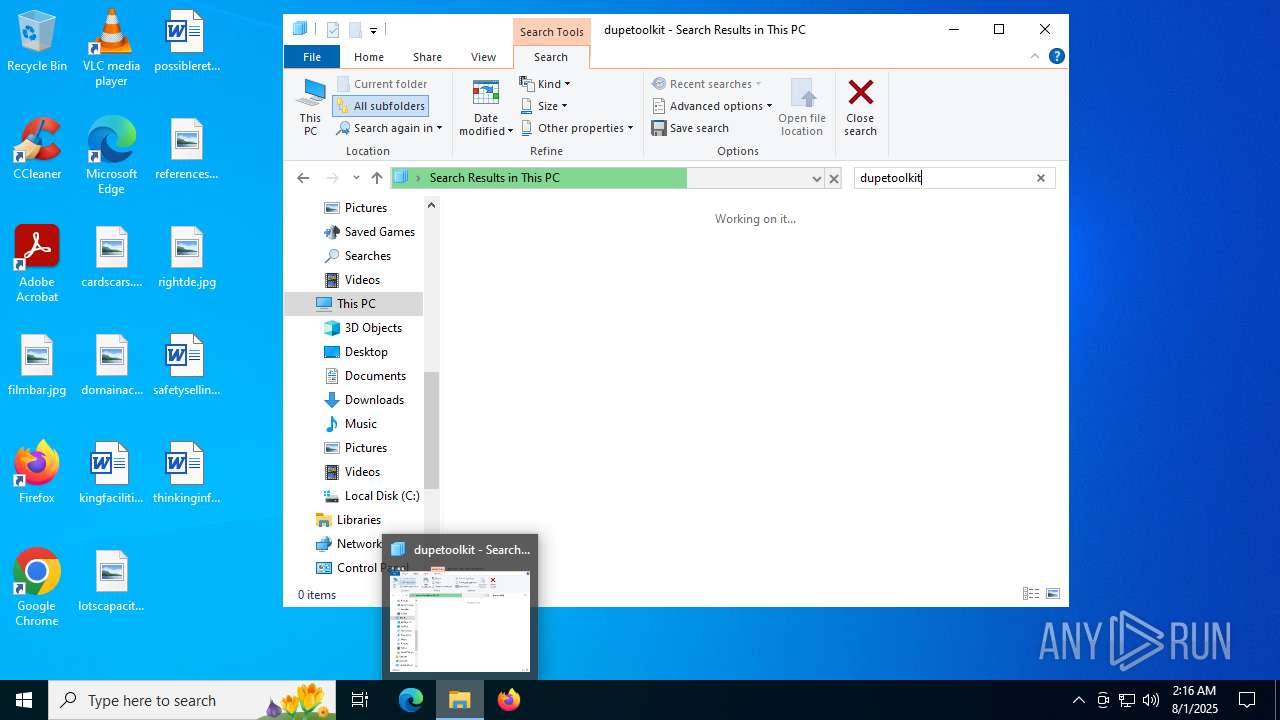Screen dimensions: 1280x720
Task: Switch to the Share ribbon tab
Action: (427, 57)
